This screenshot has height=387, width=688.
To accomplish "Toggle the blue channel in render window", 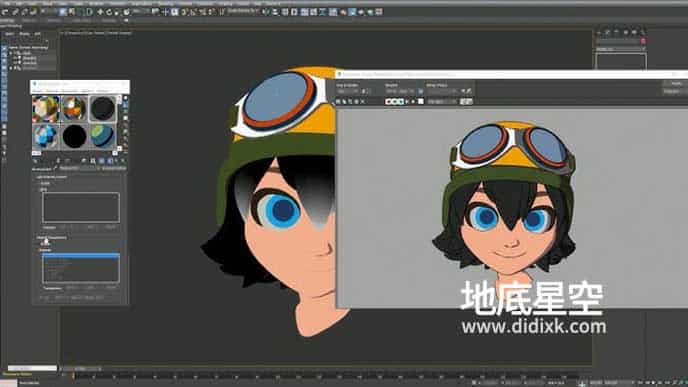I will click(401, 102).
